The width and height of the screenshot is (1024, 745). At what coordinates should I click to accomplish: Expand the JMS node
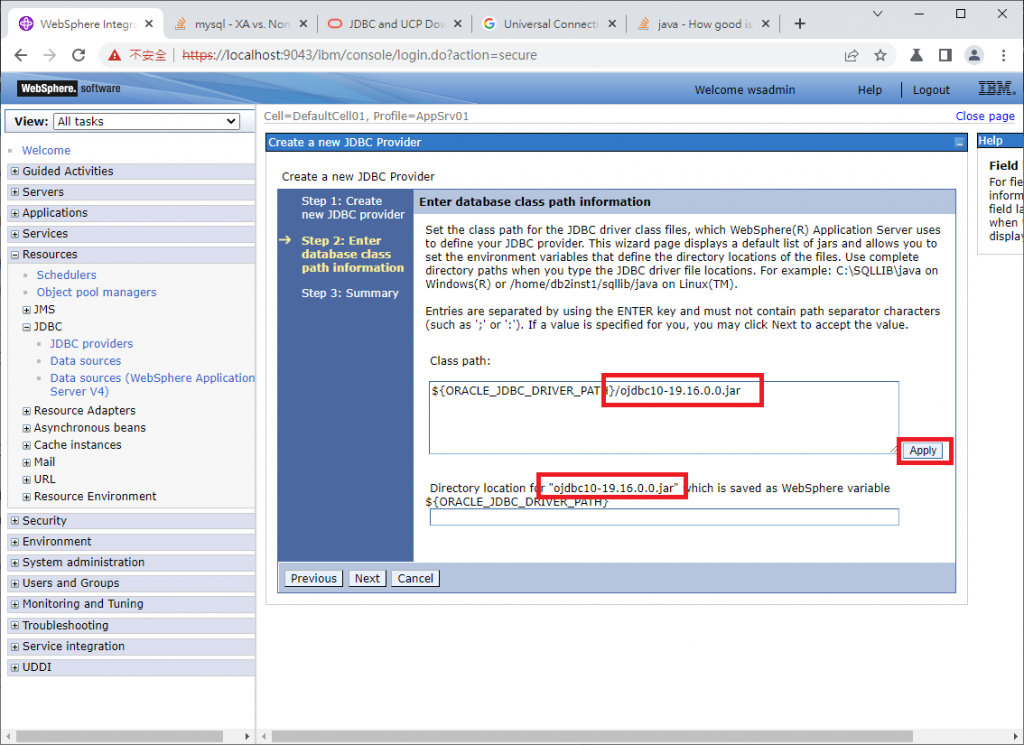click(x=27, y=309)
